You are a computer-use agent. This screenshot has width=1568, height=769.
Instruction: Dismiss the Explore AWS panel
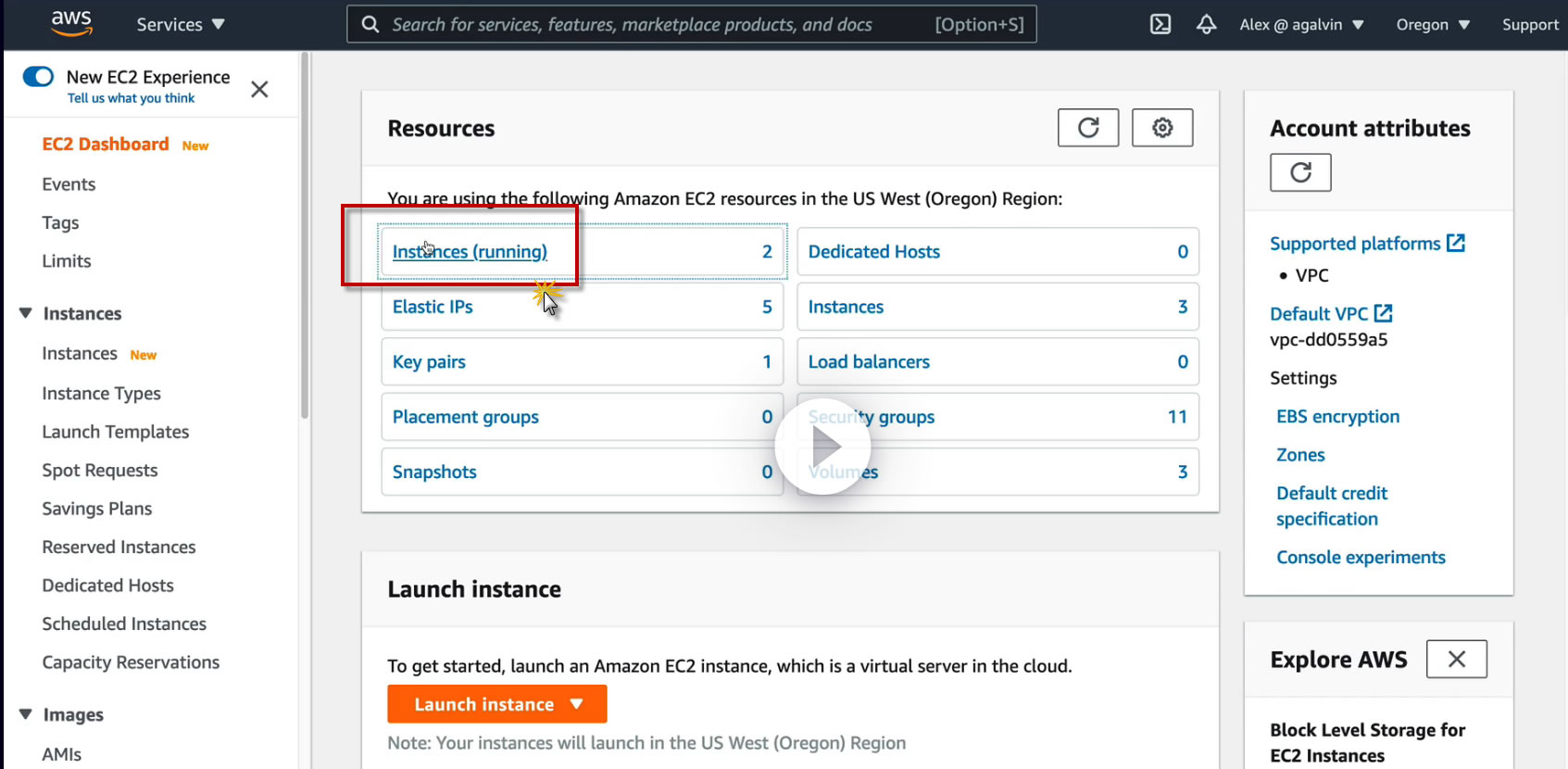[x=1456, y=659]
